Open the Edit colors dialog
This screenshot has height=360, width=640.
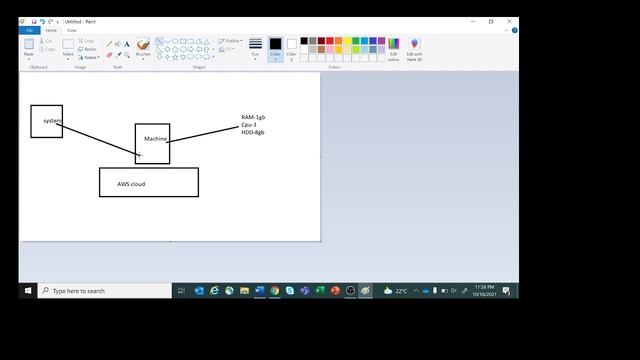coord(393,50)
